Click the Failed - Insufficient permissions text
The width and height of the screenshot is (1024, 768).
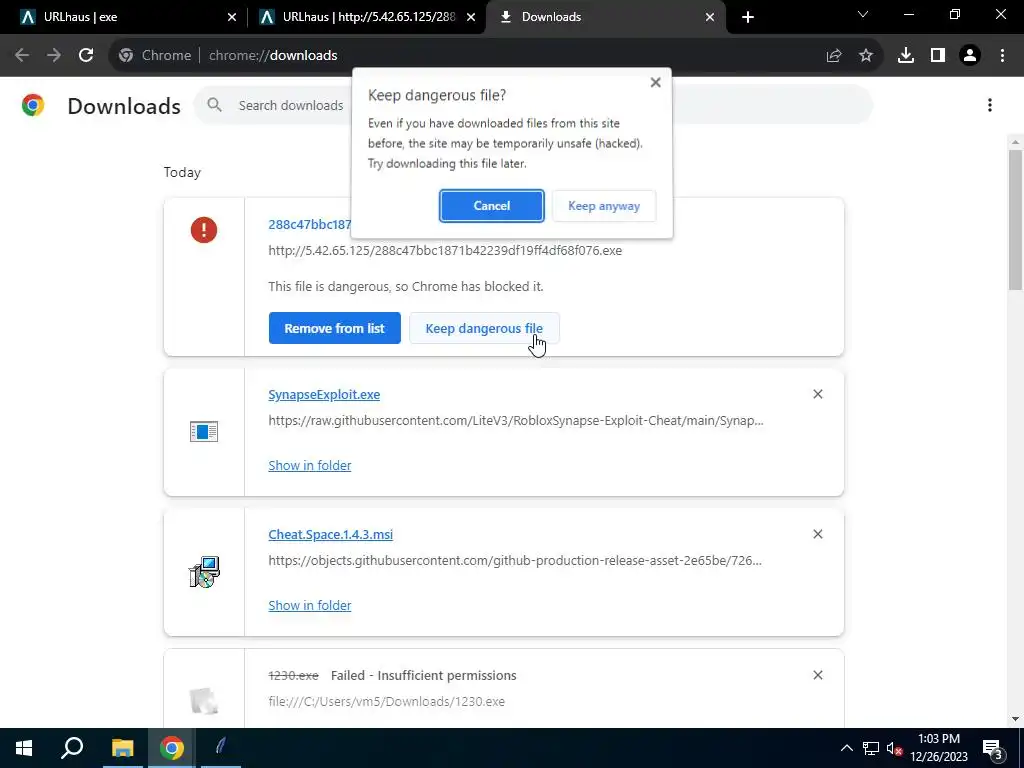pyautogui.click(x=423, y=675)
